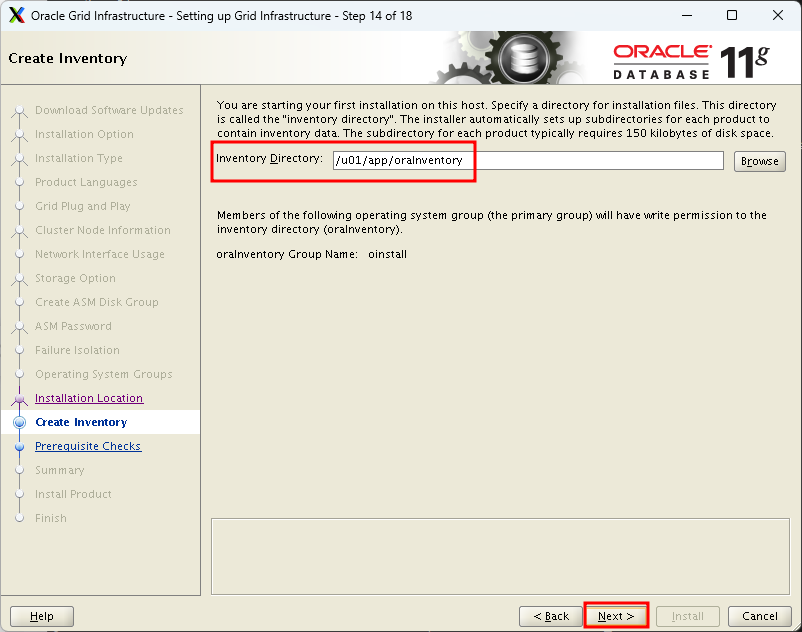
Task: Open Help for this step
Action: 42,616
